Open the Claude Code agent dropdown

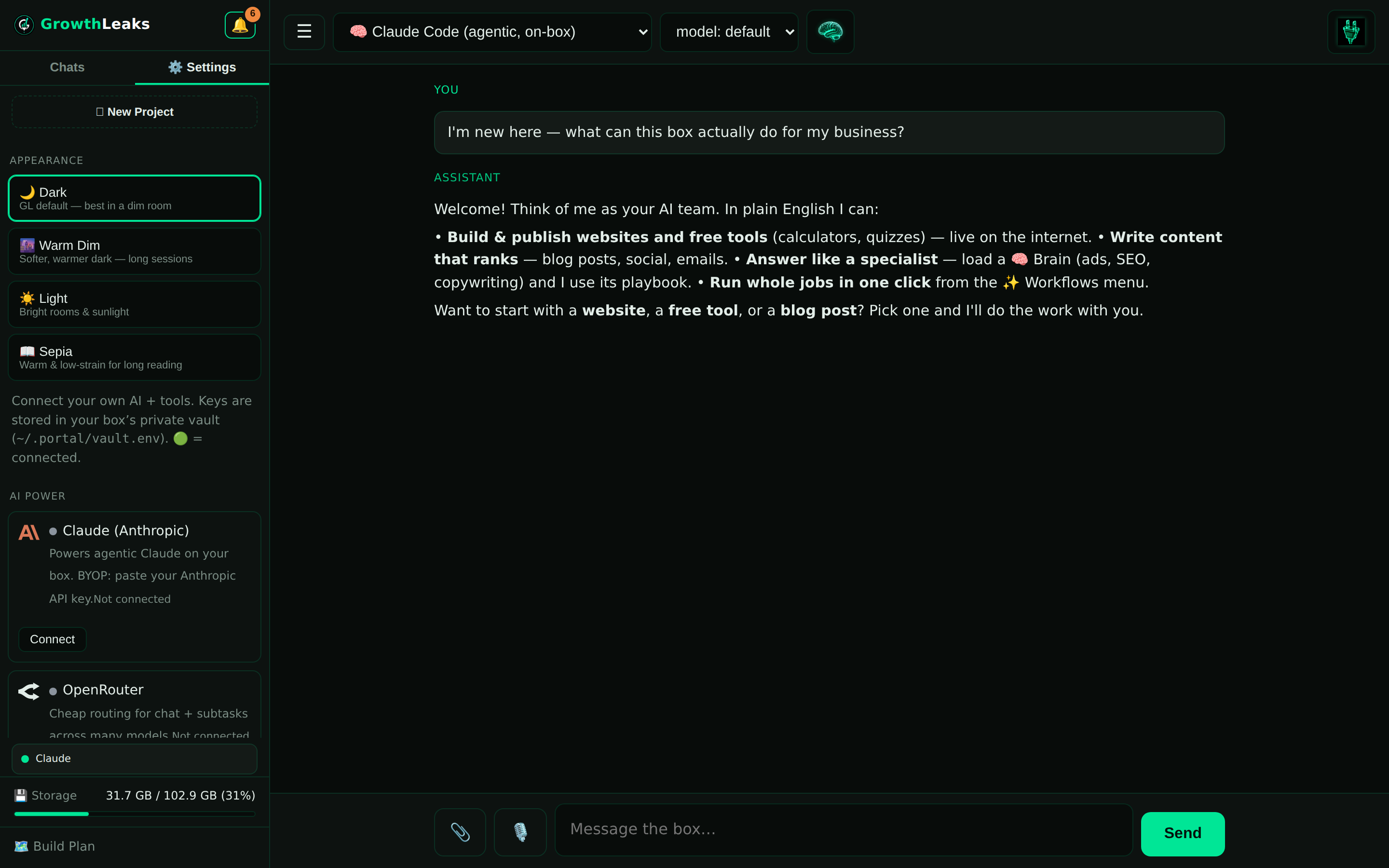(492, 32)
